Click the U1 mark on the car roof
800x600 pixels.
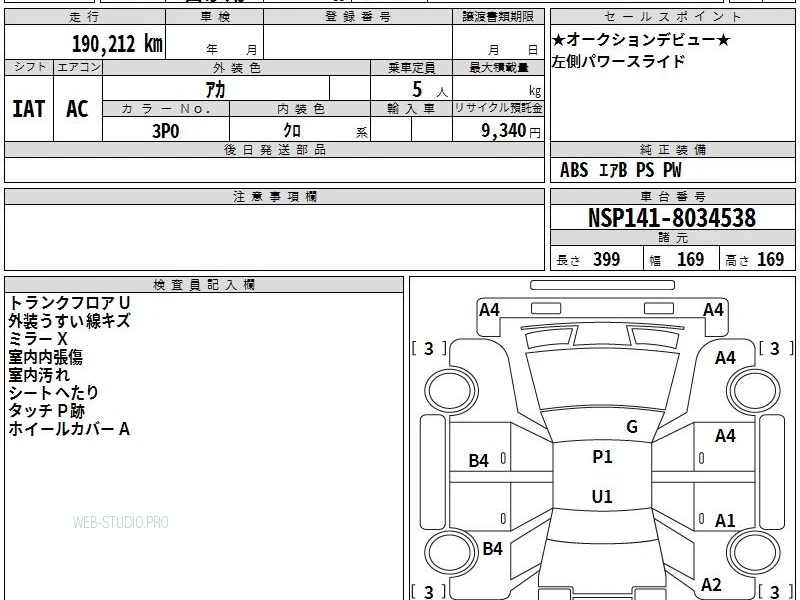click(602, 496)
